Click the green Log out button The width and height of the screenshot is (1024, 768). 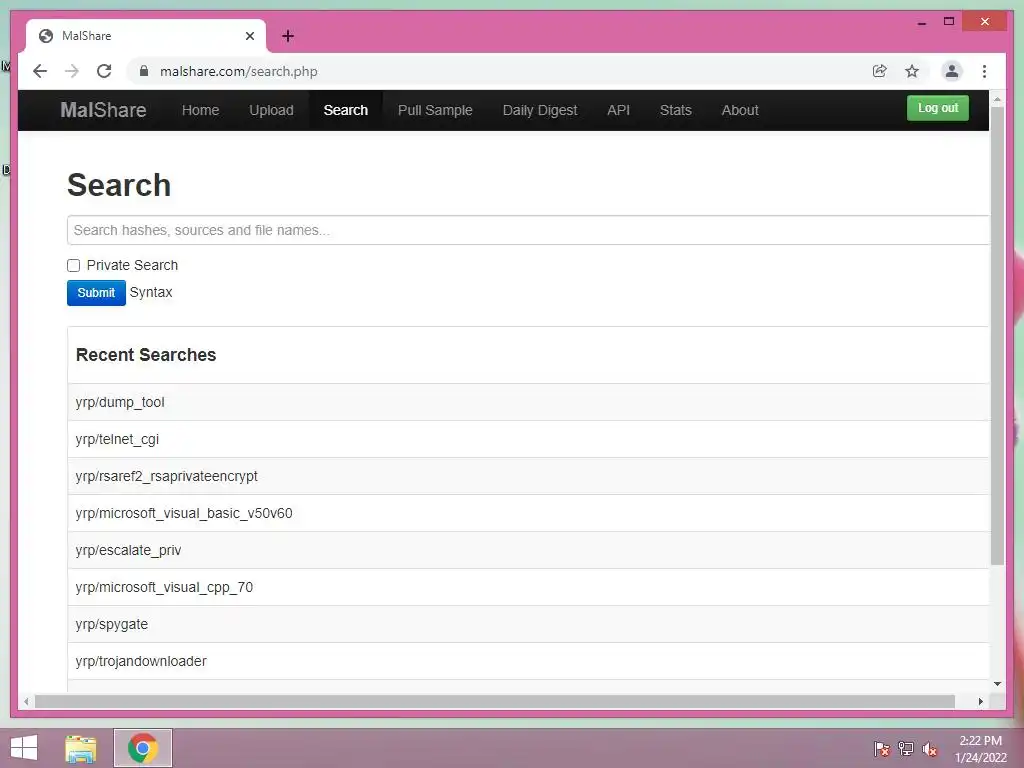938,108
